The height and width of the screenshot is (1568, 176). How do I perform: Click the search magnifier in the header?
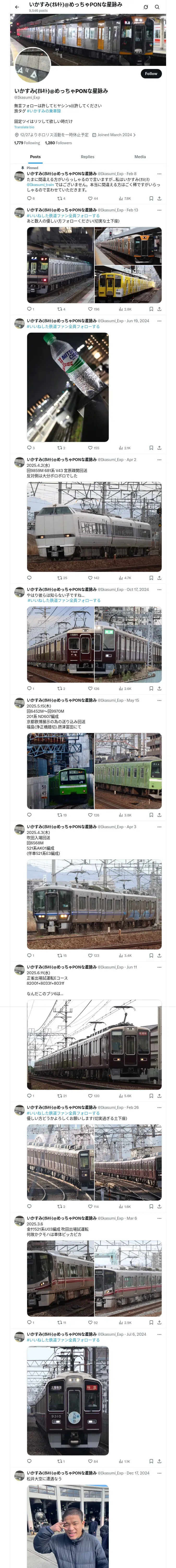[157, 7]
